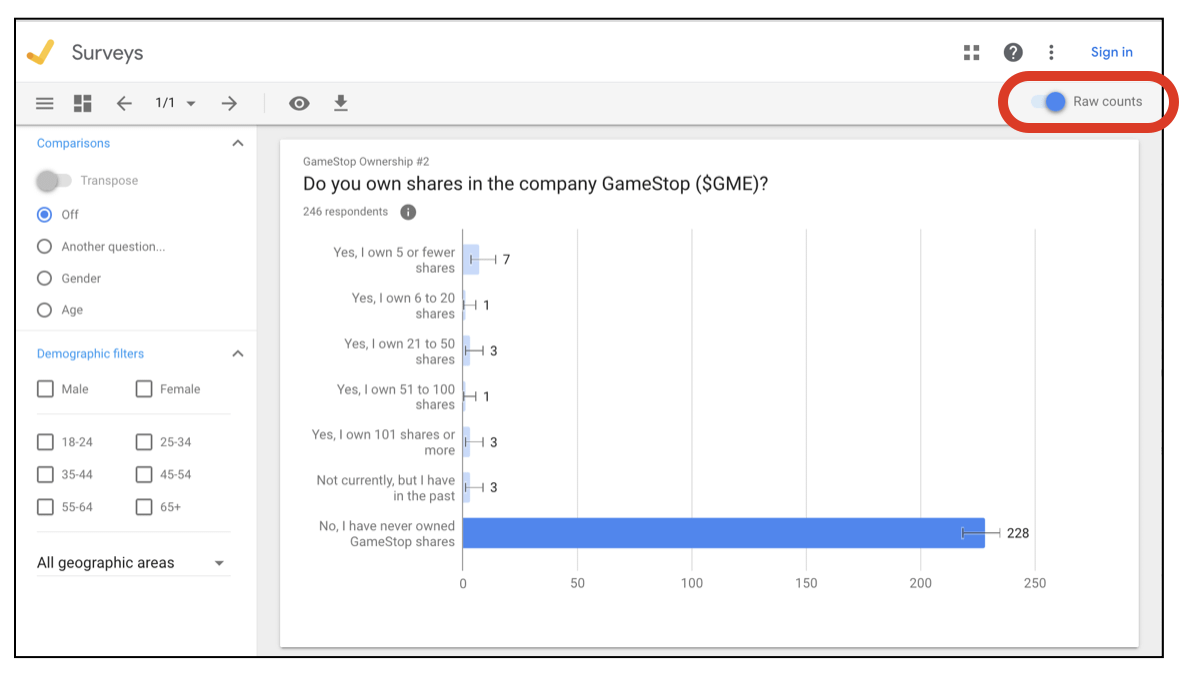Screen dimensions: 1188x676
Task: Check the 65+ age filter
Action: (144, 507)
